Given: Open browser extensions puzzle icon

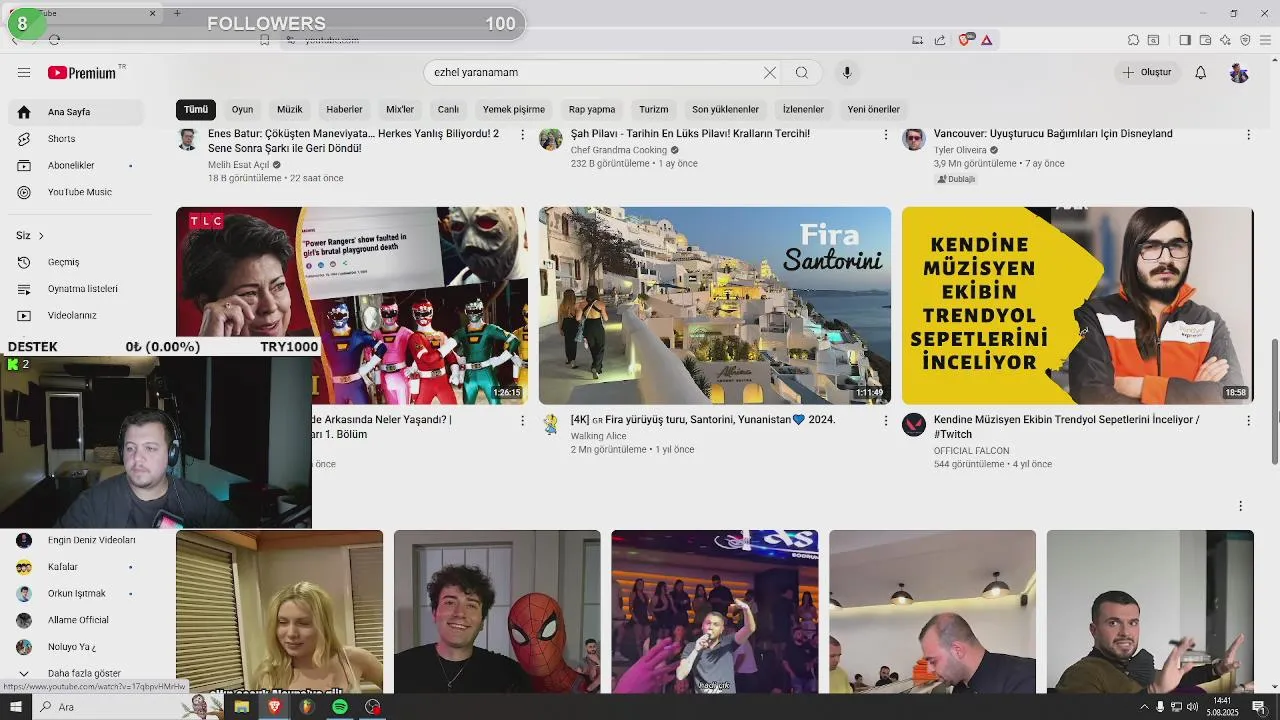Looking at the screenshot, I should [x=1133, y=40].
